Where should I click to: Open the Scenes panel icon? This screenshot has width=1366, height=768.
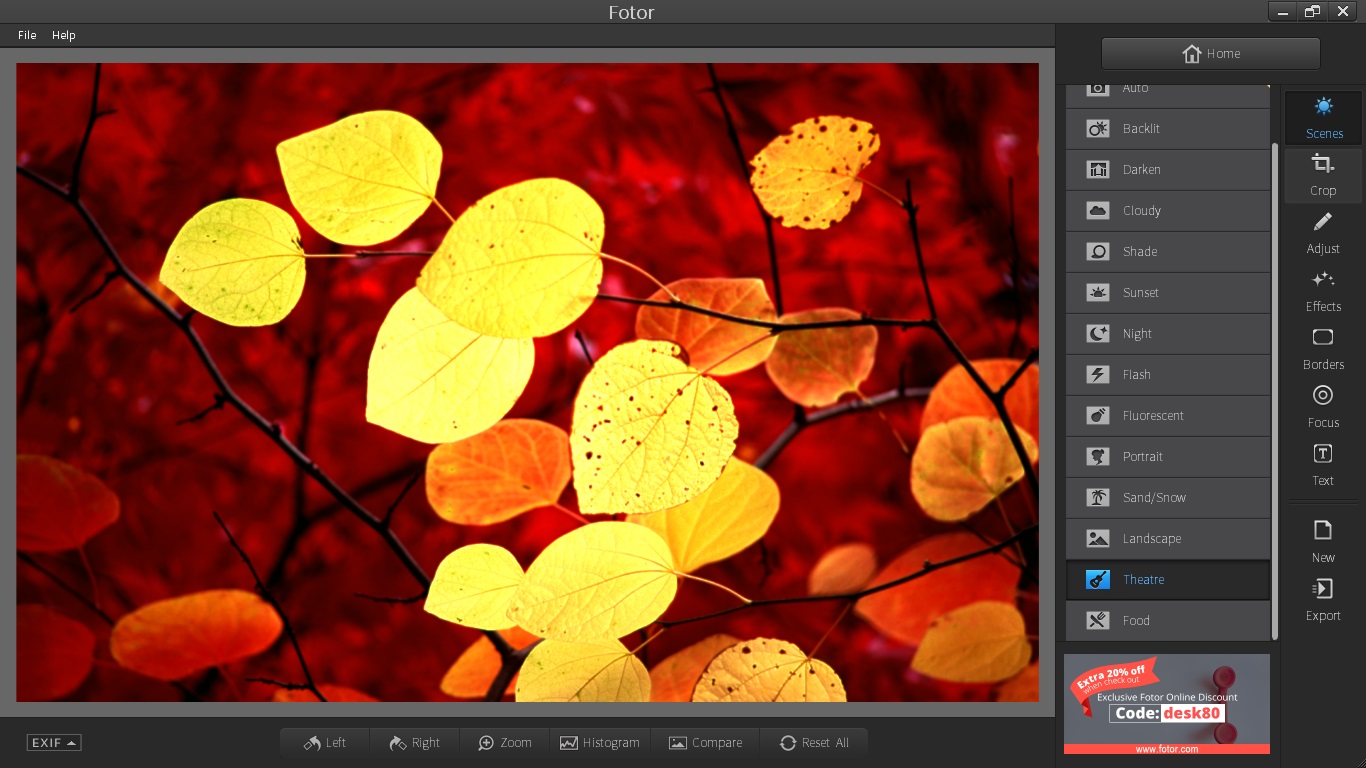[x=1324, y=106]
